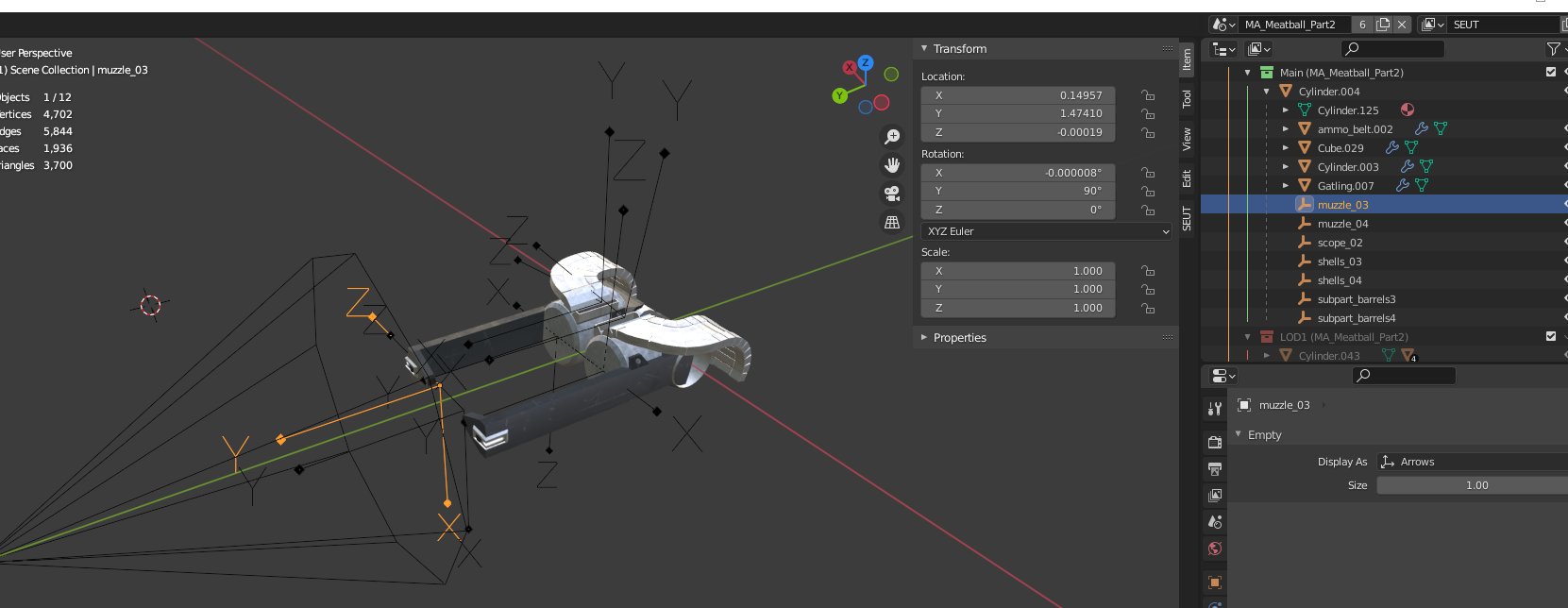Select subpart_barrels3 in the outliner
This screenshot has width=1568, height=608.
[1357, 299]
